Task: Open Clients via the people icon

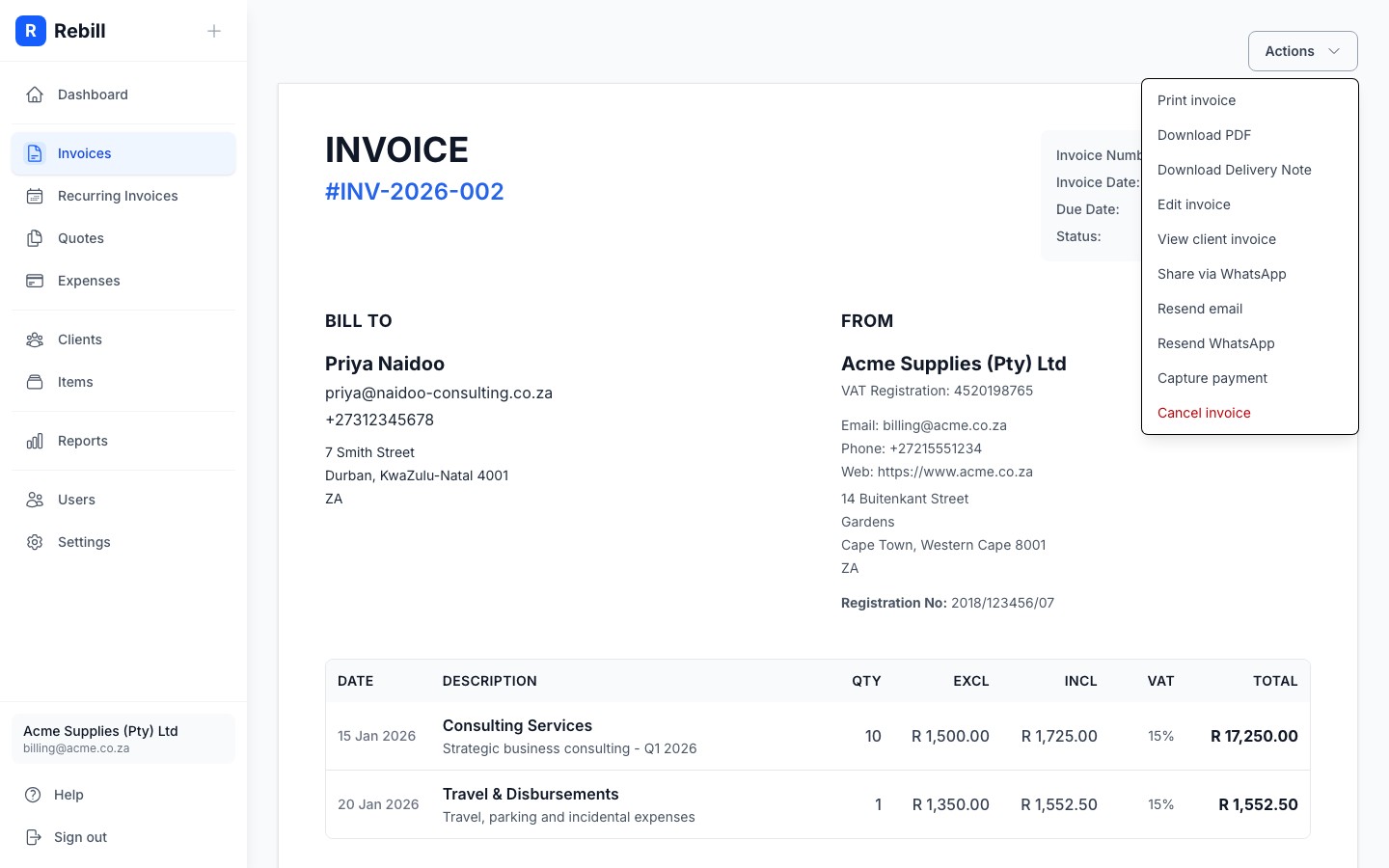Action: coord(35,339)
